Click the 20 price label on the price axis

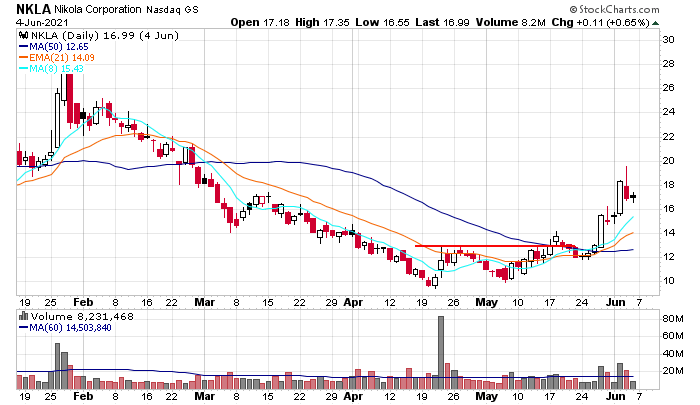click(668, 161)
